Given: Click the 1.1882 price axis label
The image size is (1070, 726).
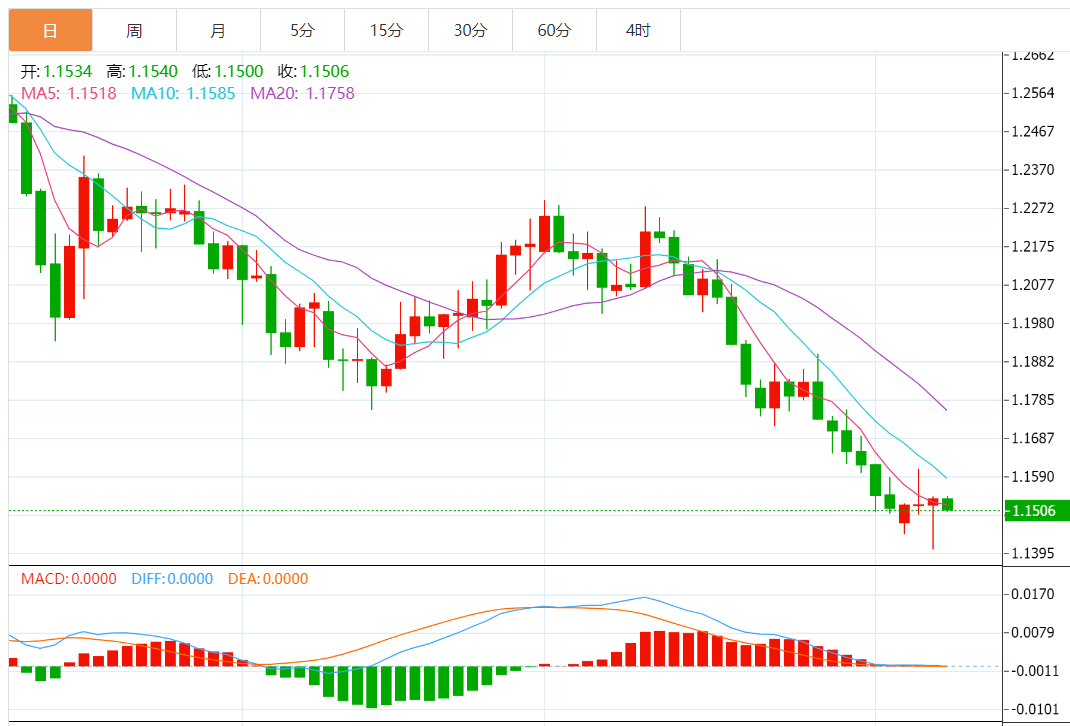Looking at the screenshot, I should tap(1032, 362).
